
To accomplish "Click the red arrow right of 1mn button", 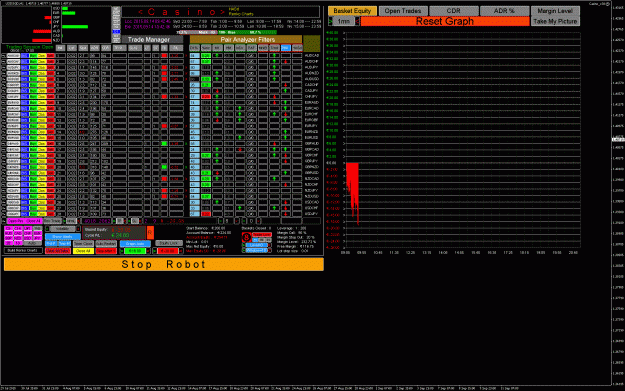I will [x=357, y=21].
